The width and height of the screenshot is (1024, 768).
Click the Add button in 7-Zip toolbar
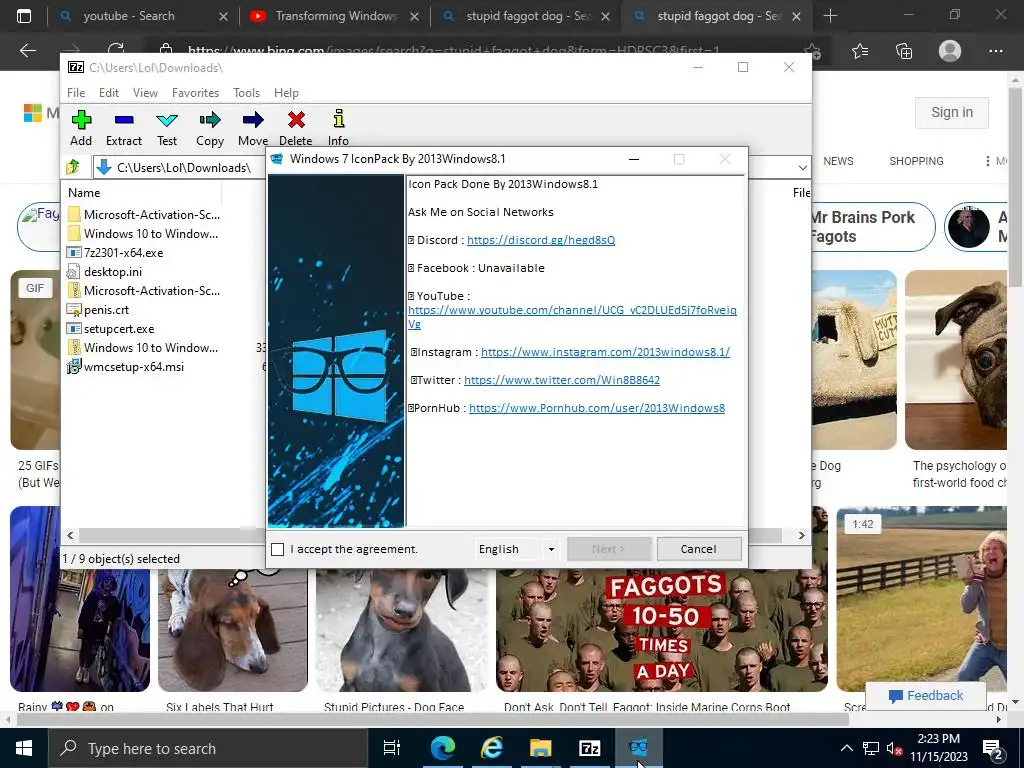(x=81, y=128)
